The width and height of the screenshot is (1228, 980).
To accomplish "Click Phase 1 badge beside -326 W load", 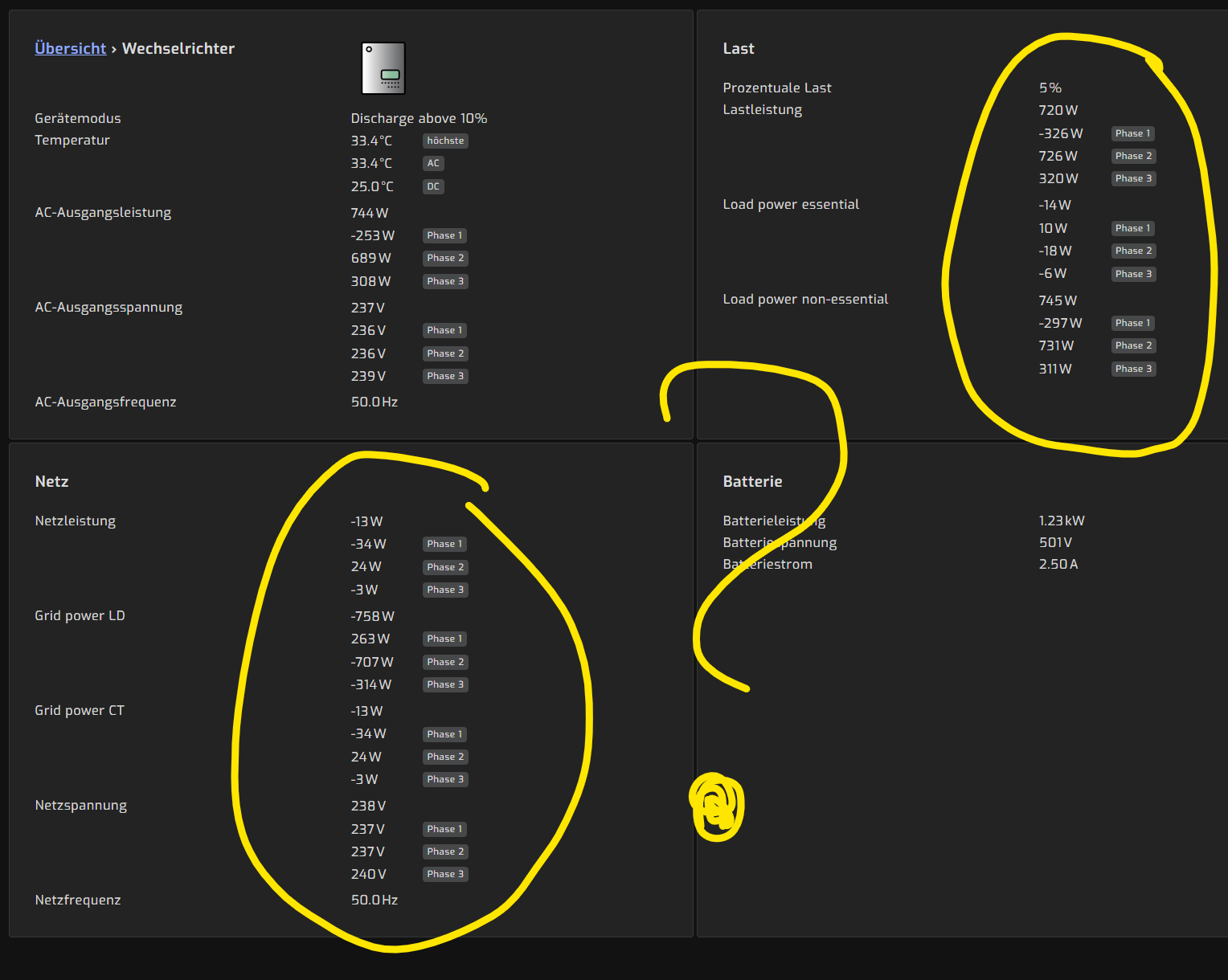I will pos(1133,133).
